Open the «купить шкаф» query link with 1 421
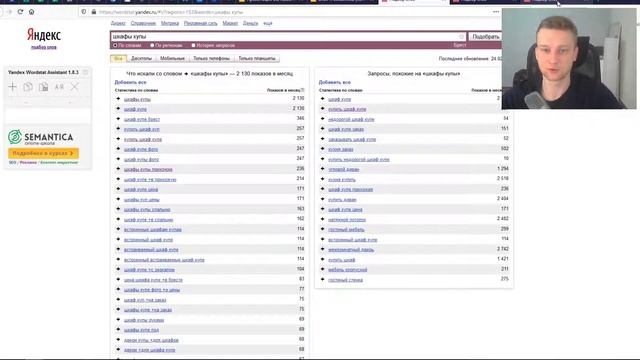Image resolution: width=640 pixels, height=360 pixels. [x=342, y=260]
